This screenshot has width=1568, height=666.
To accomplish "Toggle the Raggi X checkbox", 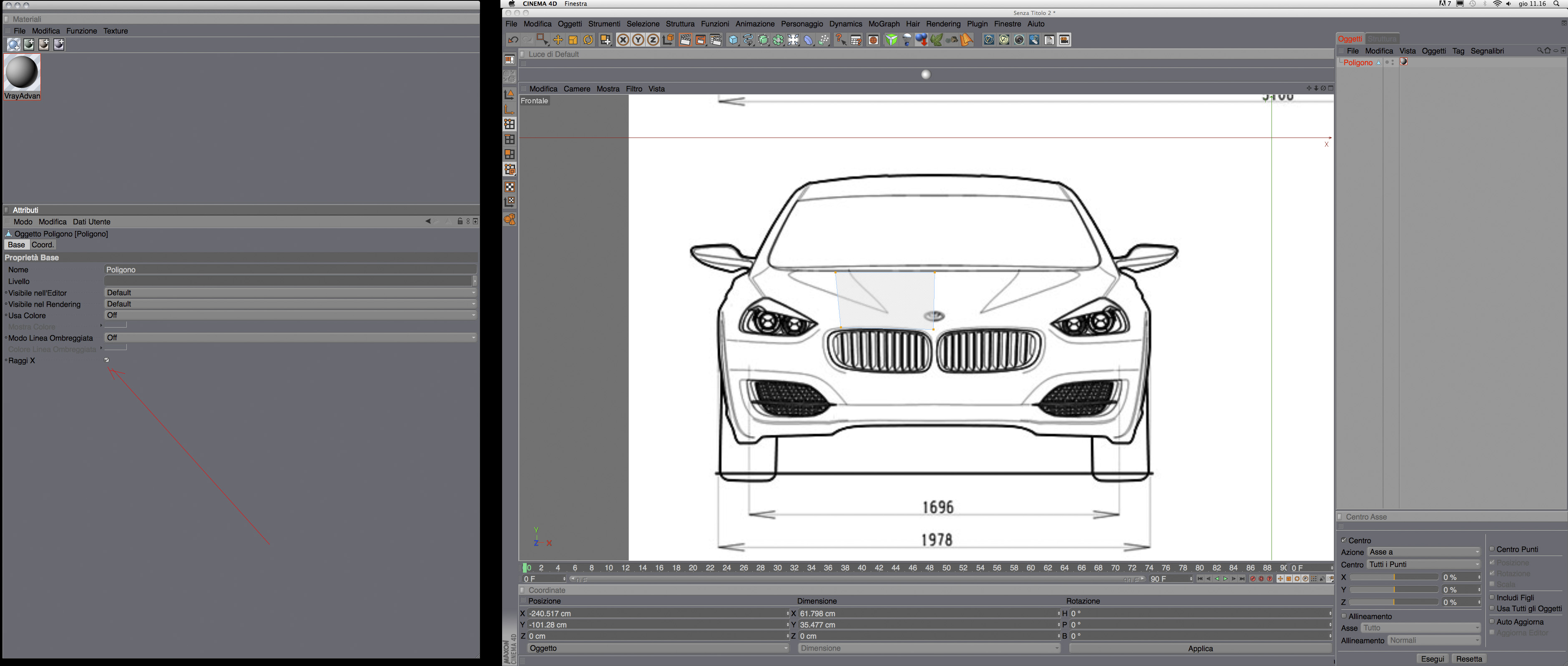I will pos(106,360).
